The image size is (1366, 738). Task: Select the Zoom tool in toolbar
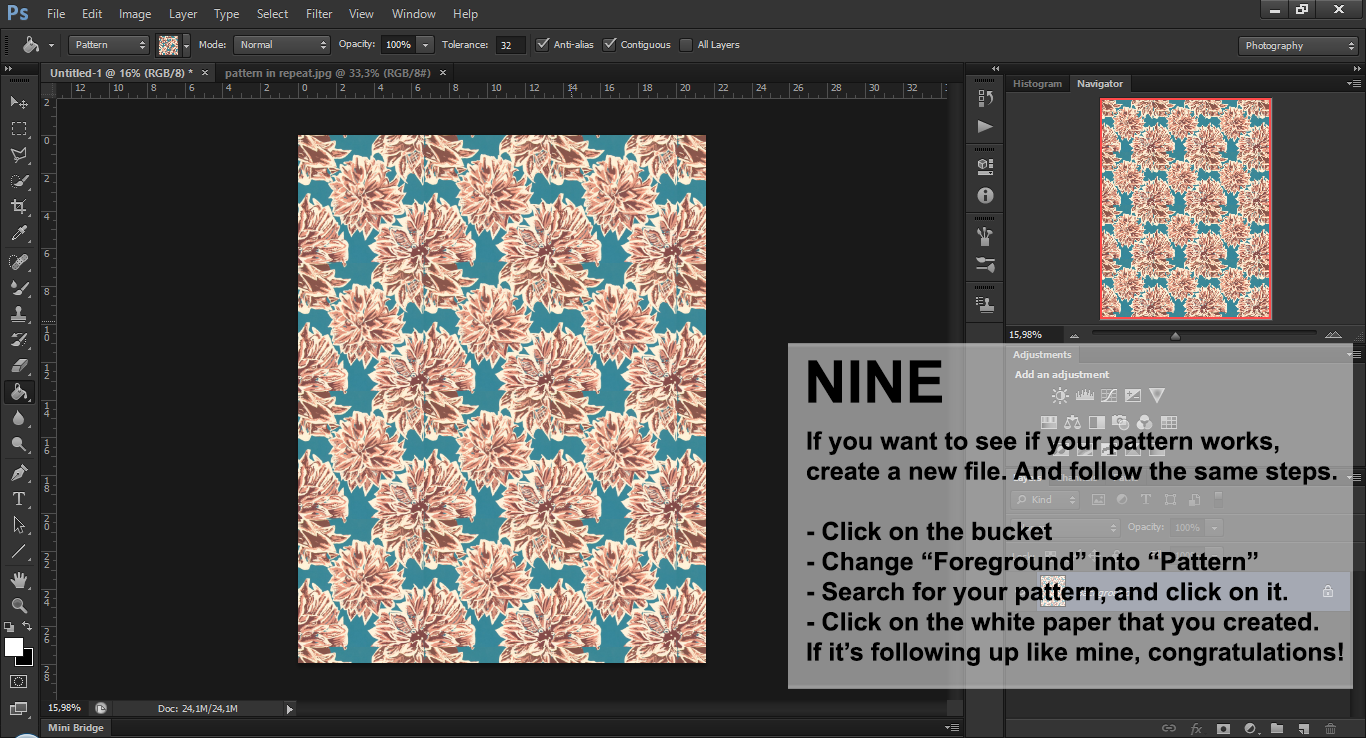point(18,605)
